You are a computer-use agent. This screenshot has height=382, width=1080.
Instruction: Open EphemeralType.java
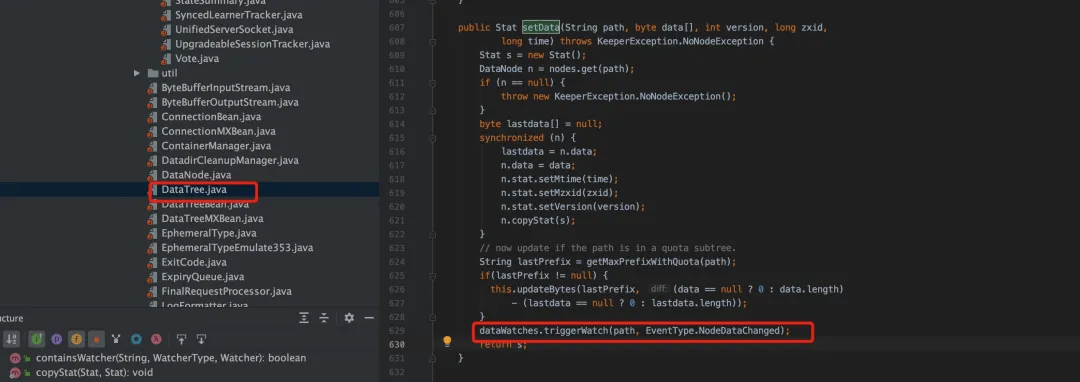click(209, 233)
